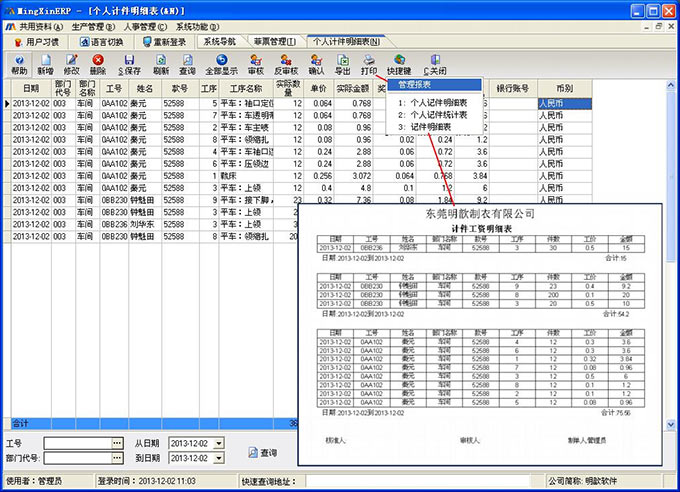Click the 管理报表 menu header
This screenshot has width=680, height=492.
pos(434,85)
